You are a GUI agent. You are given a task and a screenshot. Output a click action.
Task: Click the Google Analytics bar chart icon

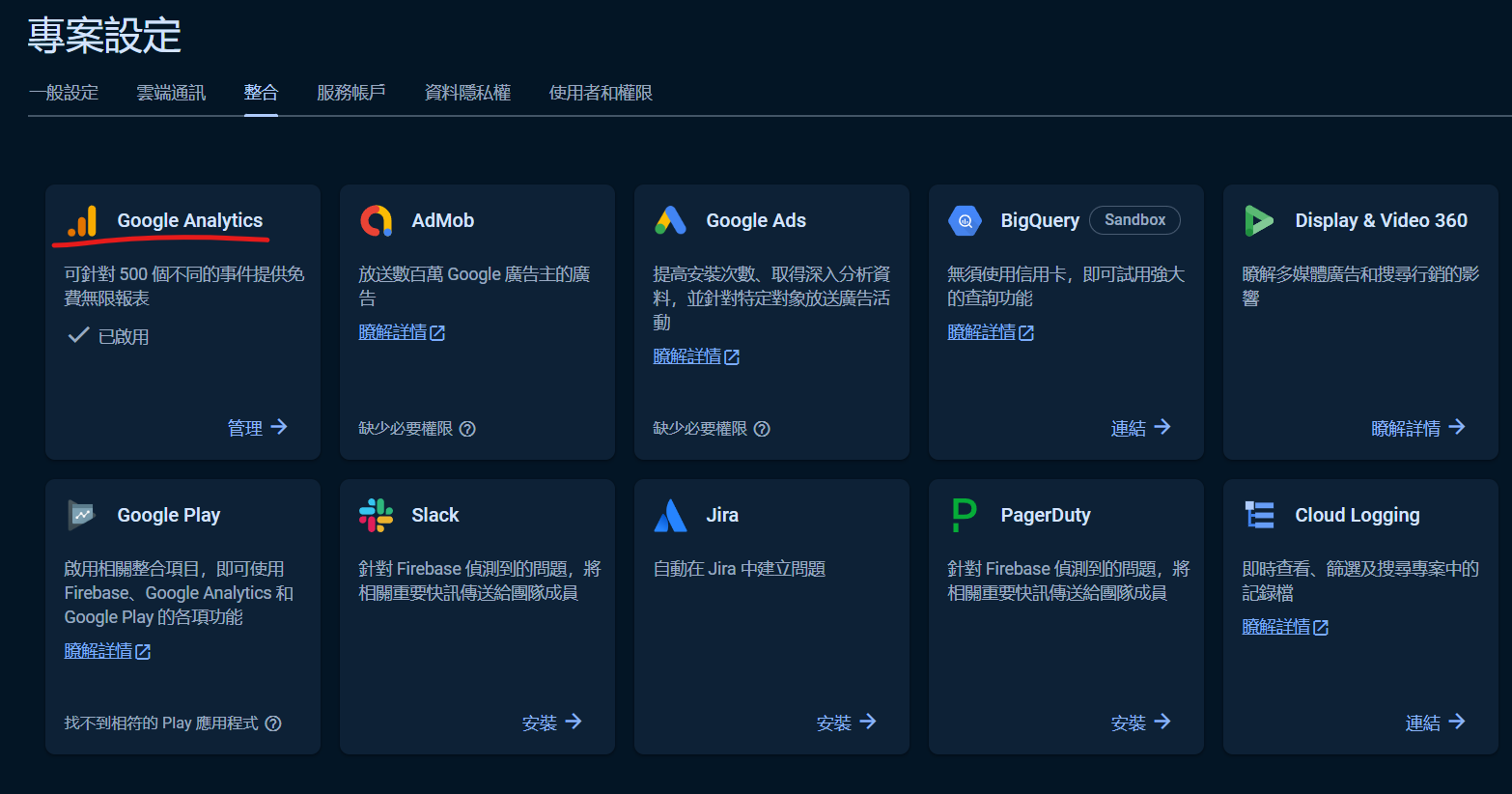pyautogui.click(x=82, y=221)
